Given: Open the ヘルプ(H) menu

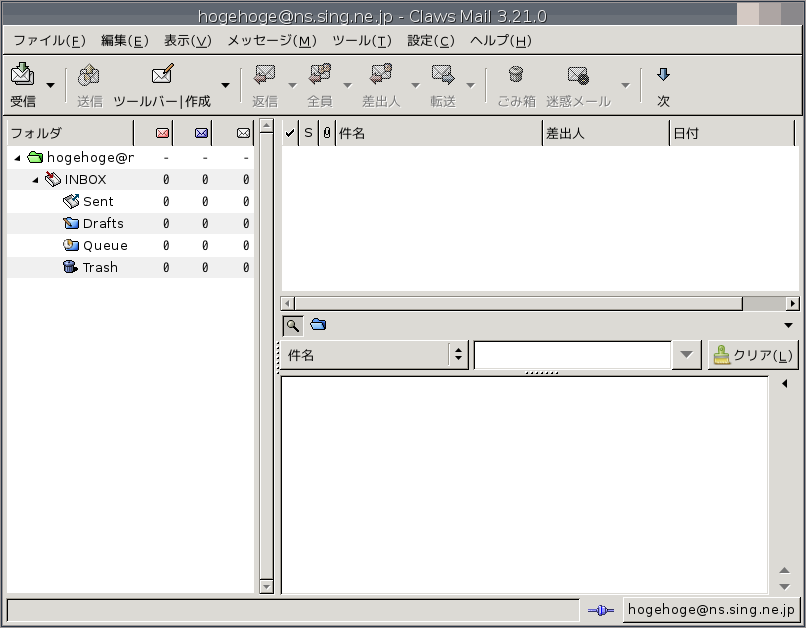Looking at the screenshot, I should [501, 41].
